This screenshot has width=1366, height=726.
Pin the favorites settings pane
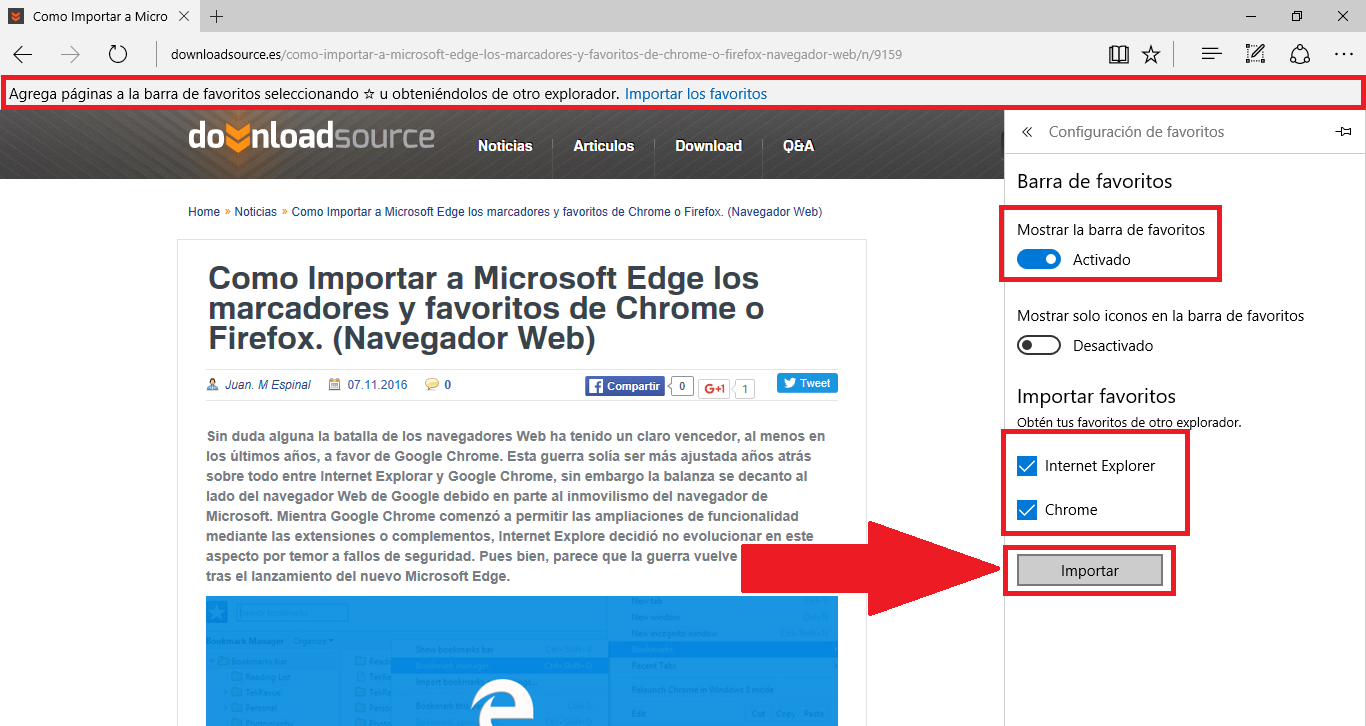pyautogui.click(x=1343, y=132)
